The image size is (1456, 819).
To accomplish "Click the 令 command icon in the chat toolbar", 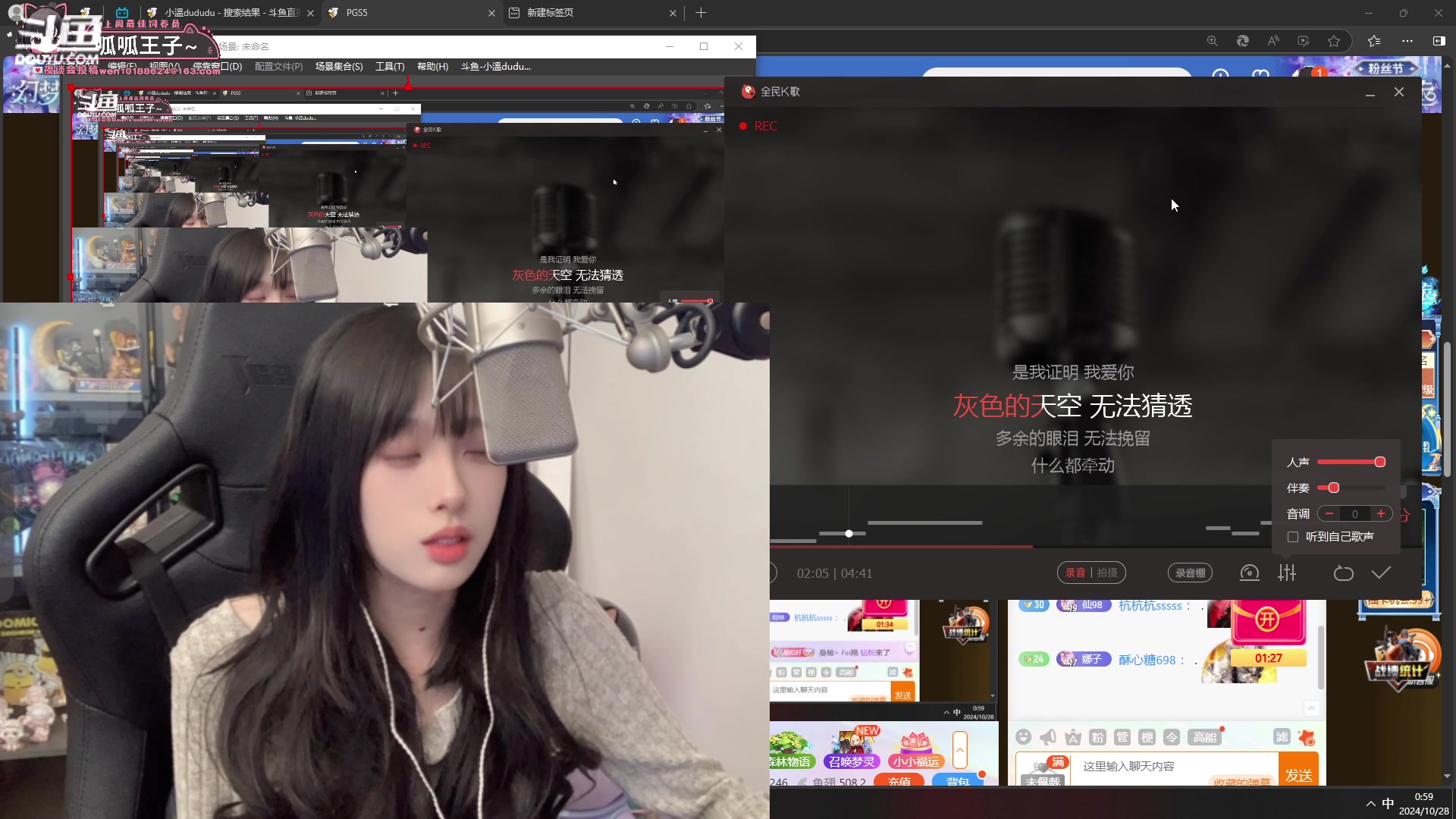I will click(x=1172, y=737).
